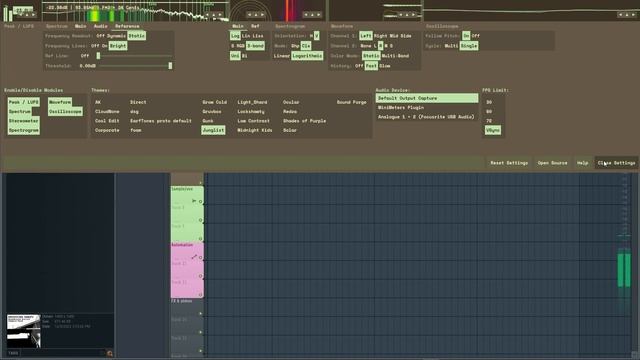
Task: Select the Low Contrast theme
Action: point(253,121)
